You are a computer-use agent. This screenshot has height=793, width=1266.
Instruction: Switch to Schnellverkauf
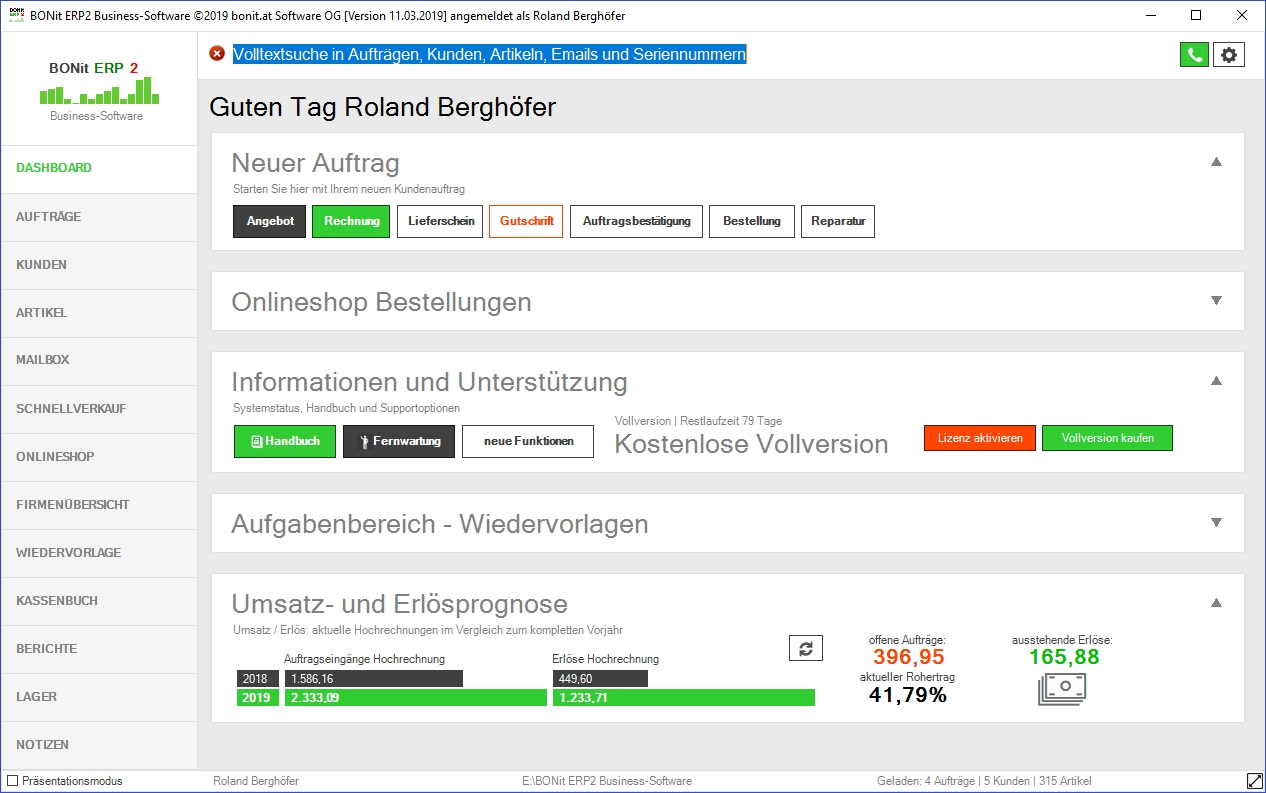[x=99, y=409]
